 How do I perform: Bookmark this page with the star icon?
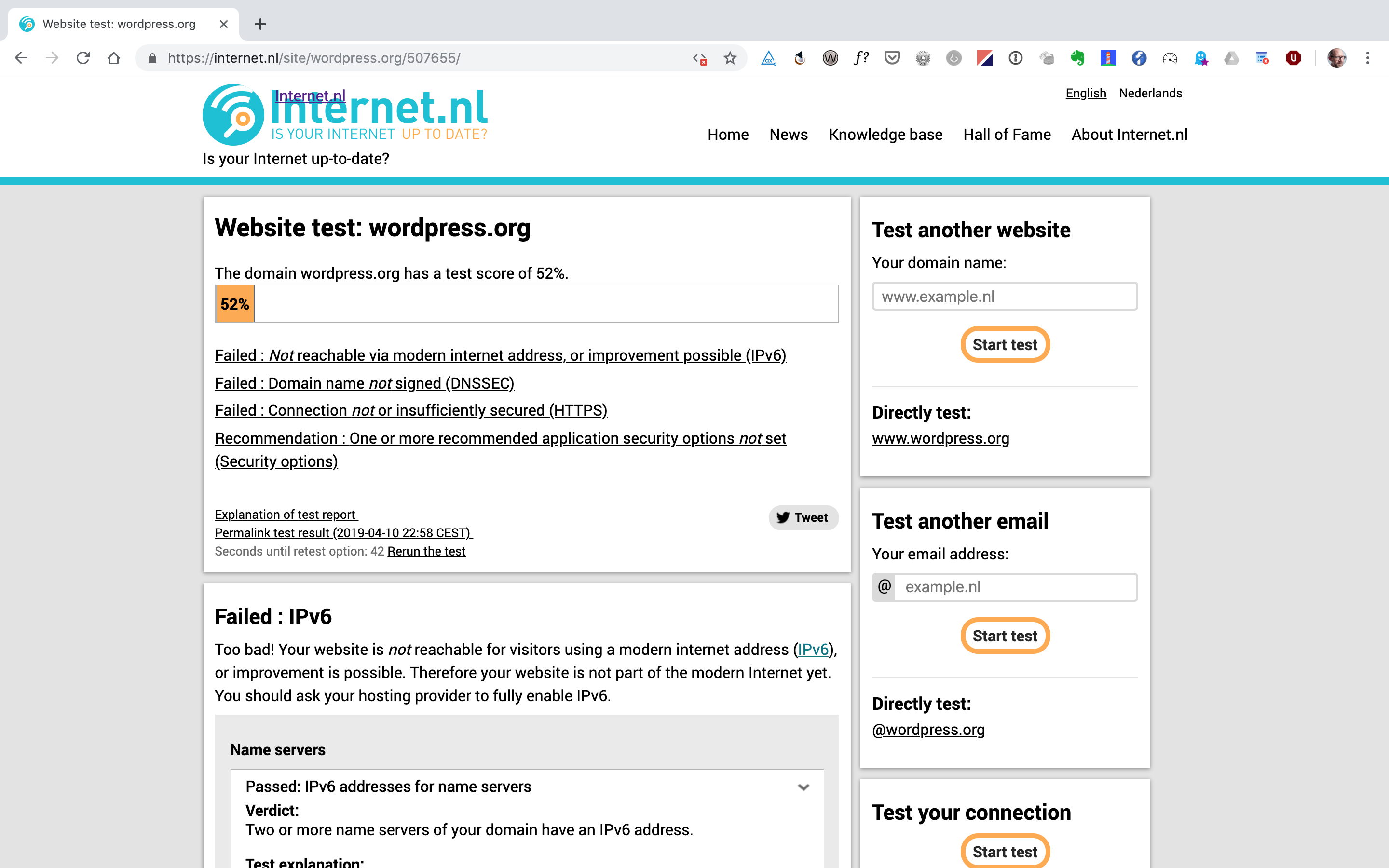pos(730,58)
